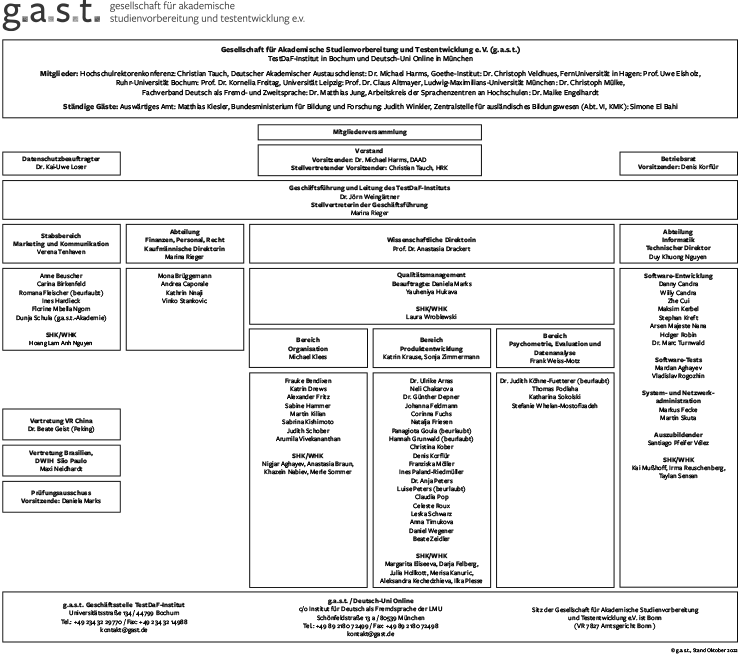
Task: Click the name "Michael Klees"
Action: [308, 356]
